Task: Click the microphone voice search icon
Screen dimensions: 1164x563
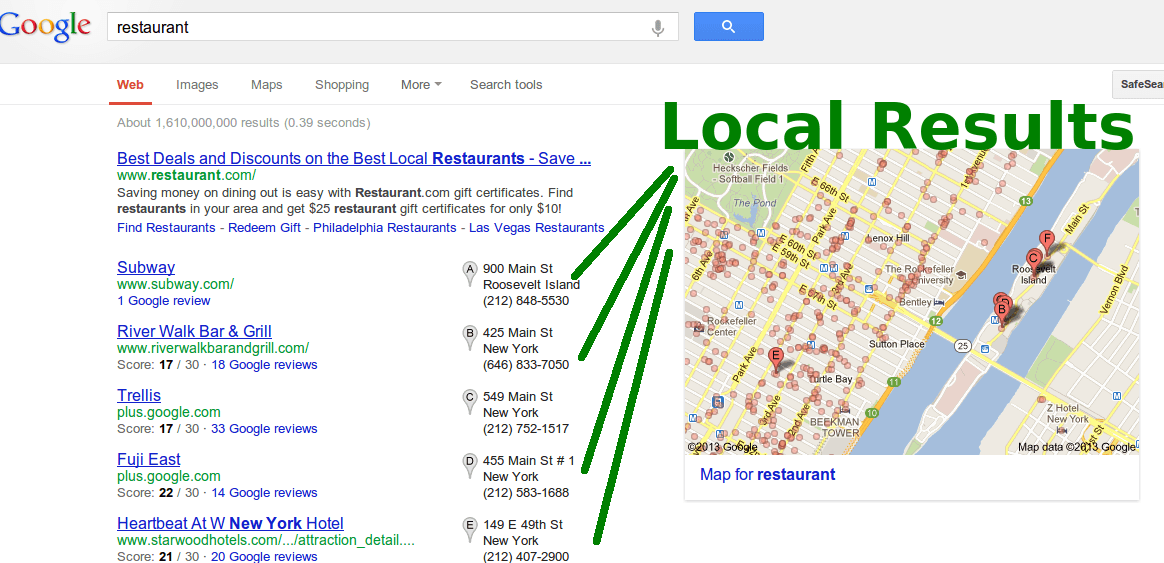Action: [x=657, y=28]
